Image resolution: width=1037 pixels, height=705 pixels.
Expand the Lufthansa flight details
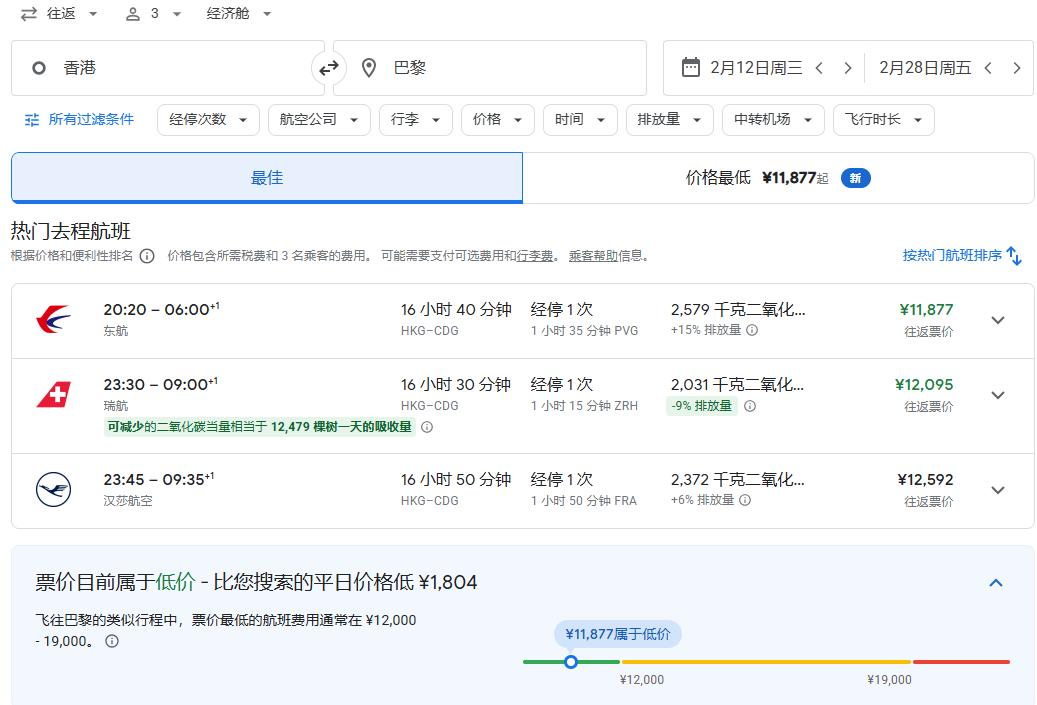coord(997,490)
